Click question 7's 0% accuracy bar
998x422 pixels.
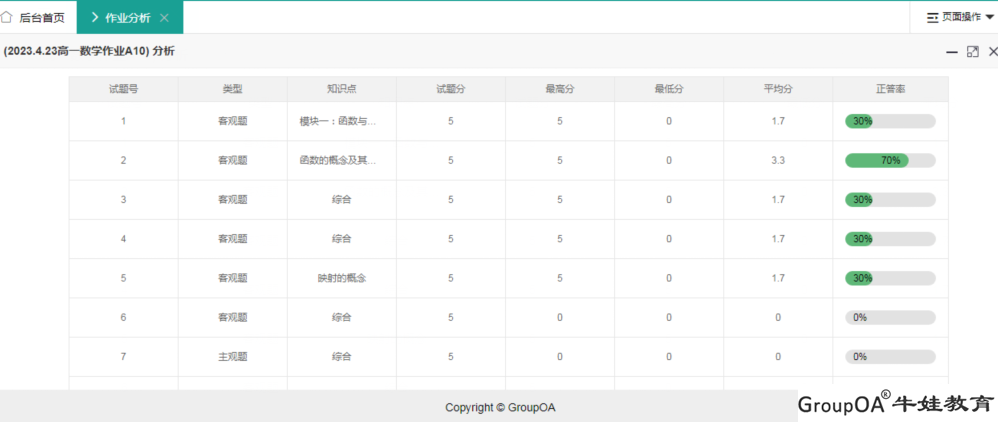point(890,356)
